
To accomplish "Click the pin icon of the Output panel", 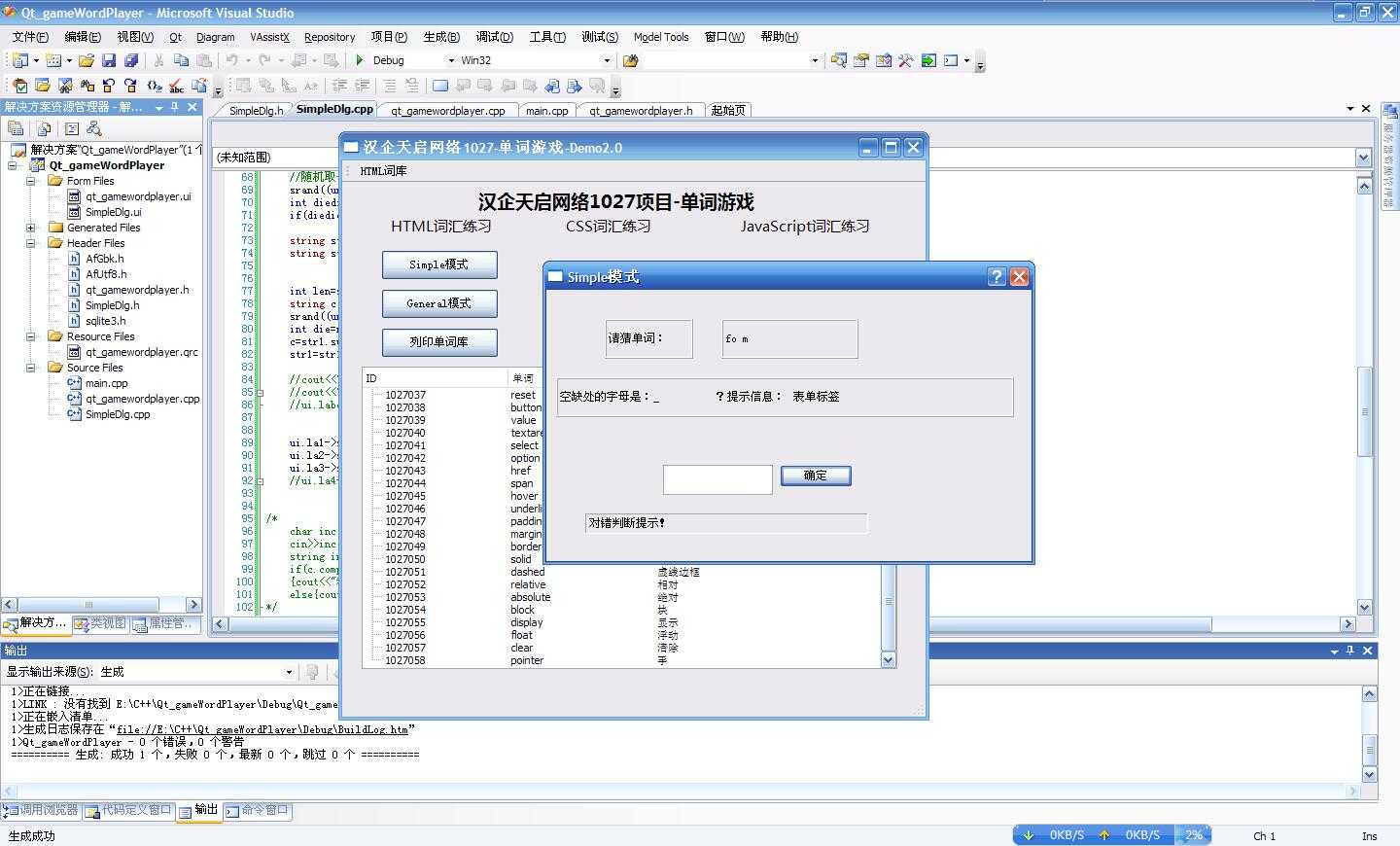I will click(1350, 650).
